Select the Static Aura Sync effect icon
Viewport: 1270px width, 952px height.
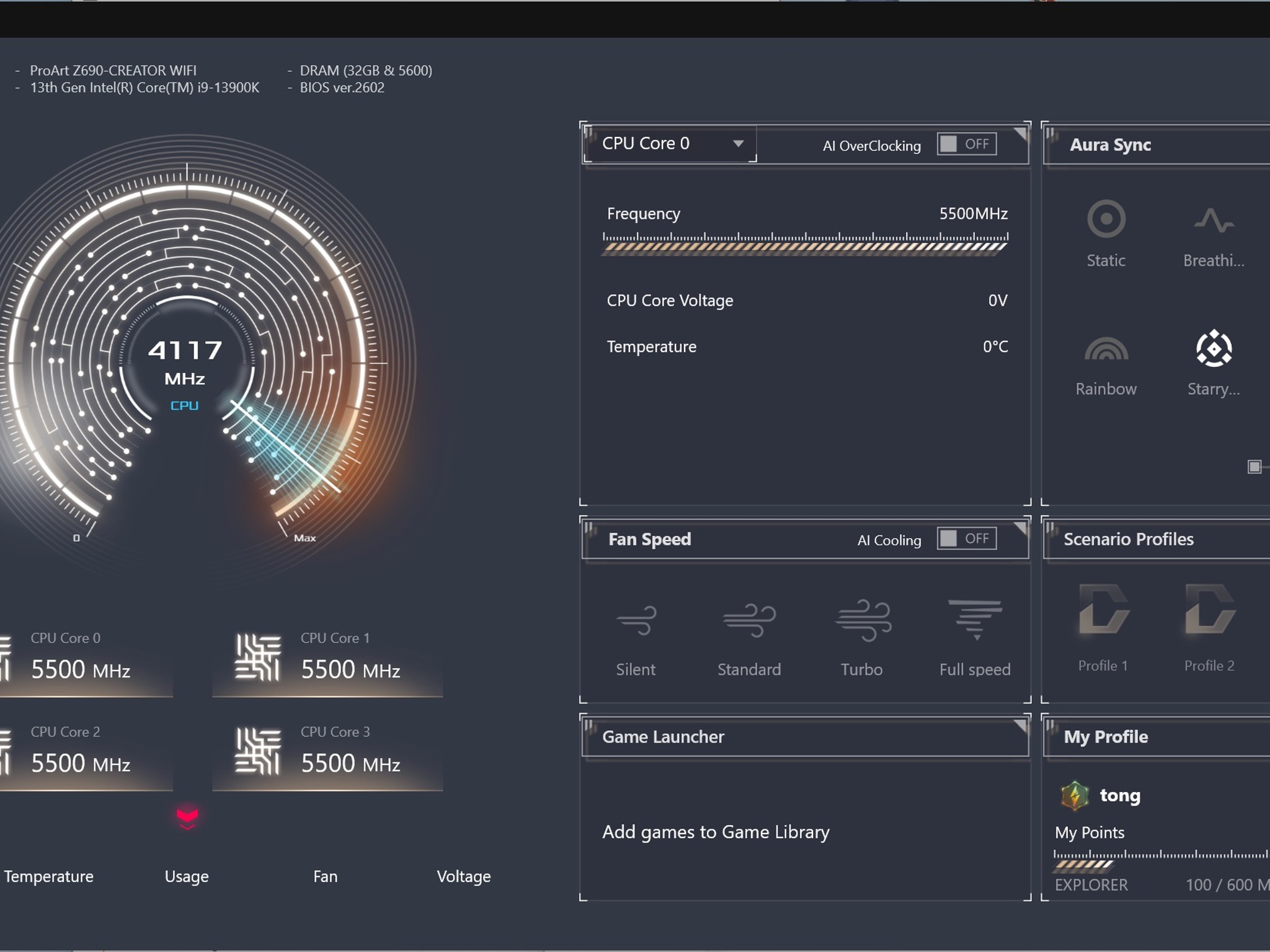pyautogui.click(x=1106, y=219)
